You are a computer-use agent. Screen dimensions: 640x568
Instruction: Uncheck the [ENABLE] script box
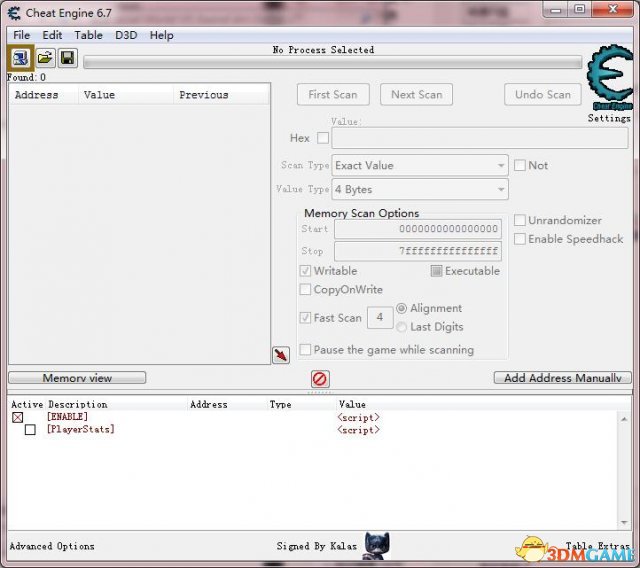click(18, 417)
